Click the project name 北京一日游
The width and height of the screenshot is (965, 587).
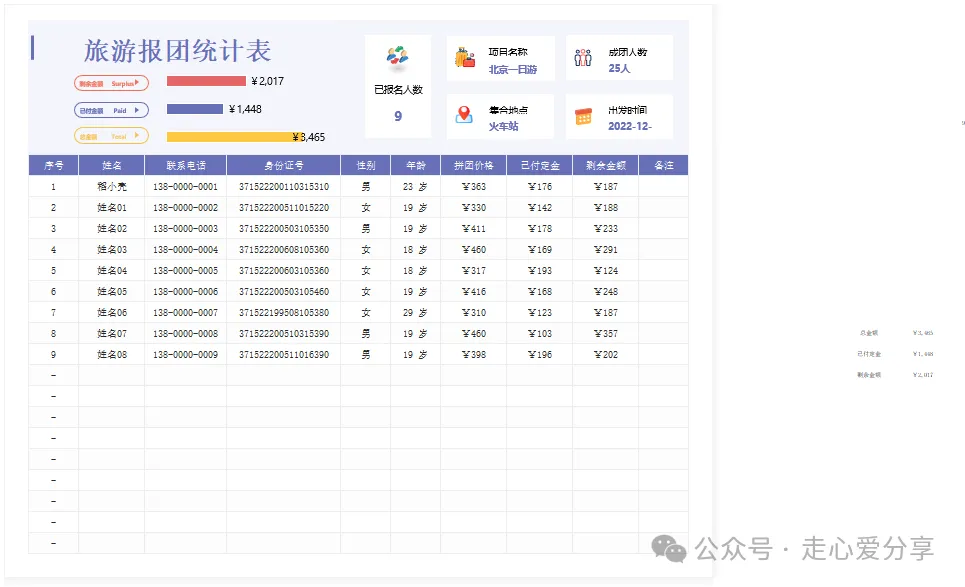(x=513, y=70)
